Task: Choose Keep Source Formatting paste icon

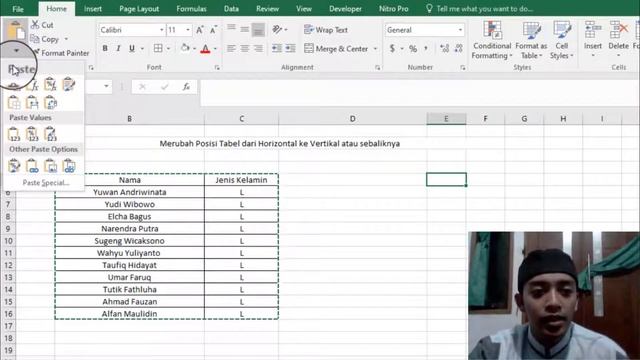Action: (69, 85)
